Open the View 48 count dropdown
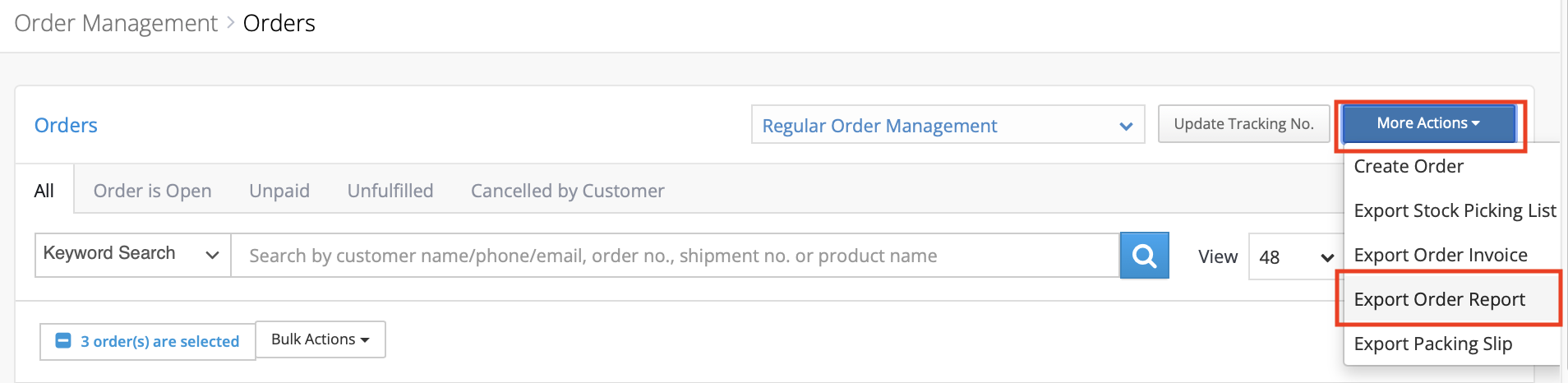1568x383 pixels. [1296, 256]
